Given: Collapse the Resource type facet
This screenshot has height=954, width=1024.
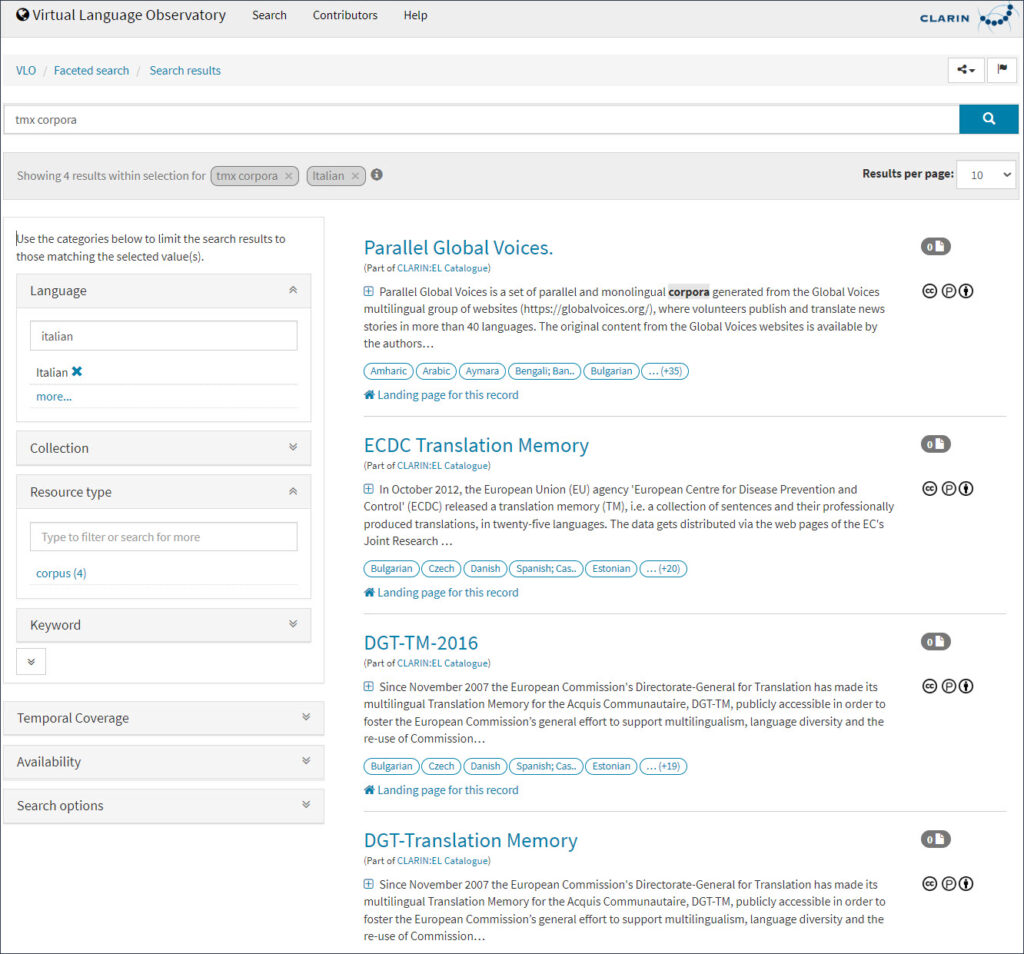Looking at the screenshot, I should coord(292,492).
